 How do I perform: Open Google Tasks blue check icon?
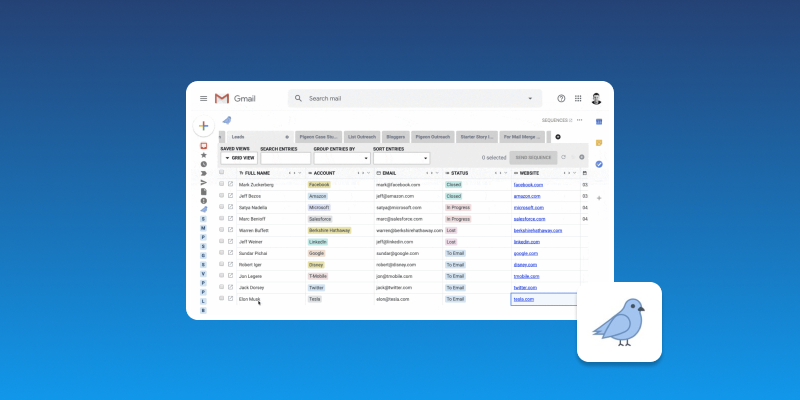599,164
